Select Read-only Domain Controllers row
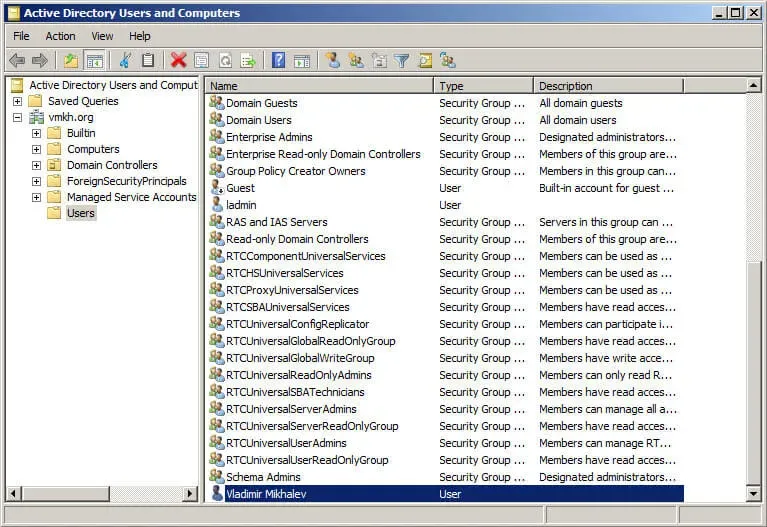The width and height of the screenshot is (767, 527). (x=444, y=239)
